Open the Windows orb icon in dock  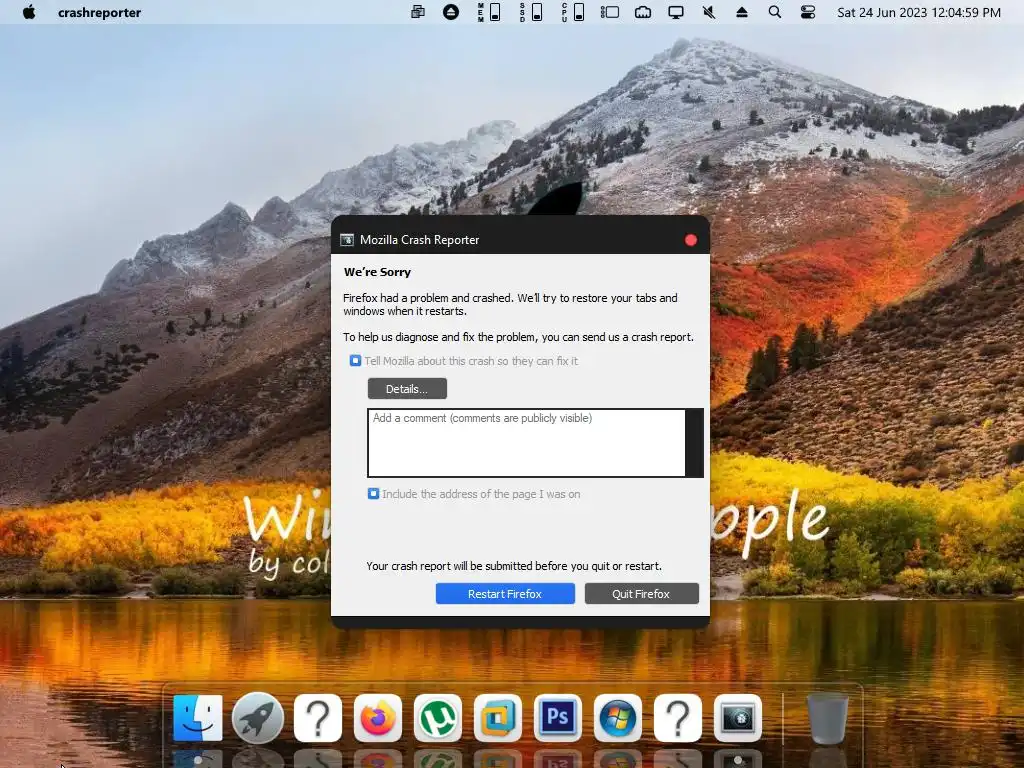[618, 718]
